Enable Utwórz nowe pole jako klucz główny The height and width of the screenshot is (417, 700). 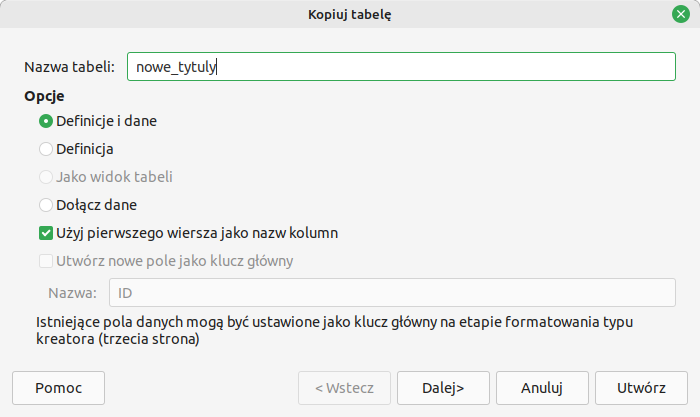(46, 261)
